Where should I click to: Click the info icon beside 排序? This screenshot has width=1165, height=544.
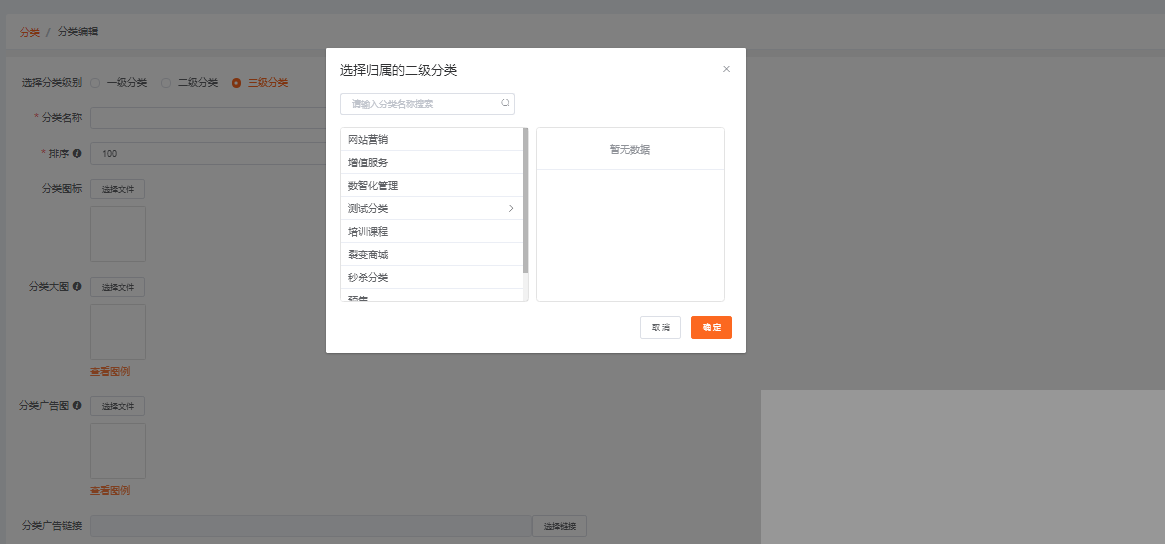coord(77,154)
